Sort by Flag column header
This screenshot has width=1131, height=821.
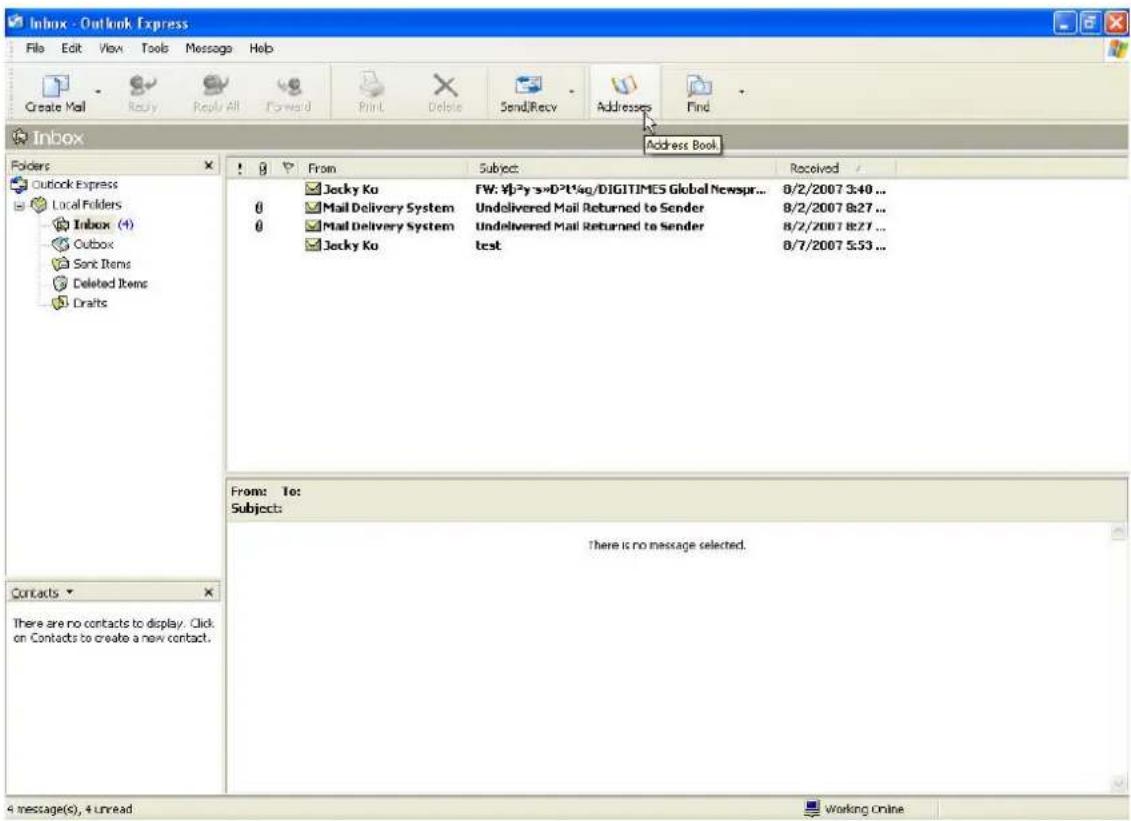tap(288, 169)
